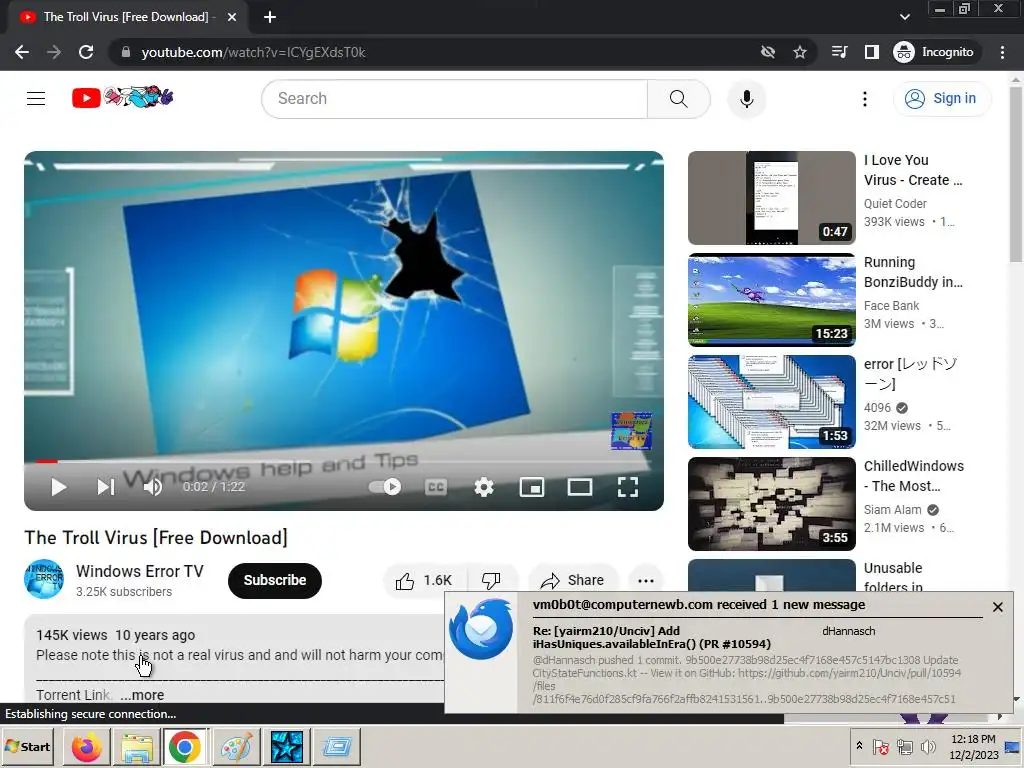1024x768 pixels.
Task: Go to YouTube home via logo
Action: [x=122, y=98]
